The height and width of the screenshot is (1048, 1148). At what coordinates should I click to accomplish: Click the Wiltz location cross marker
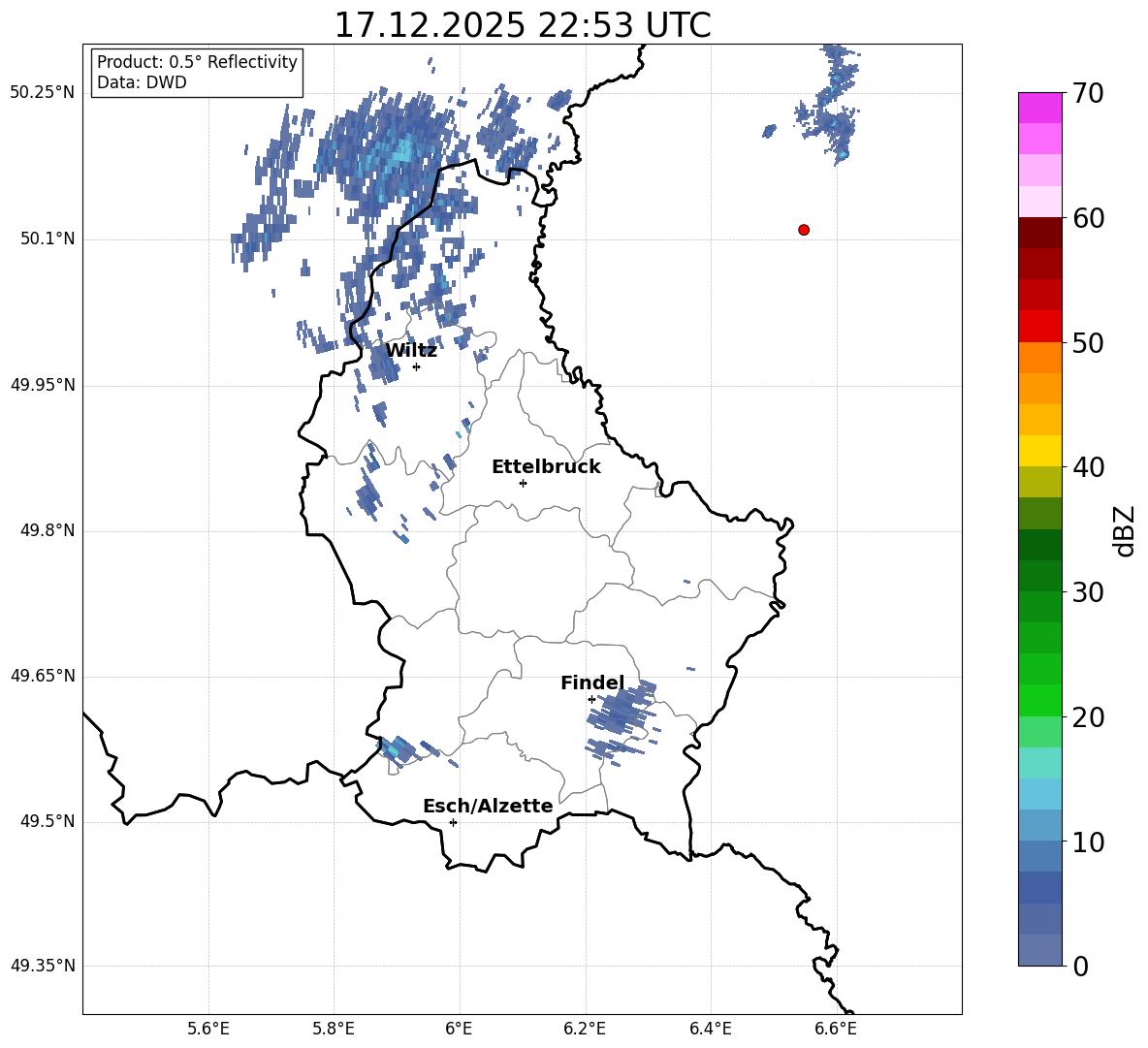pyautogui.click(x=417, y=366)
